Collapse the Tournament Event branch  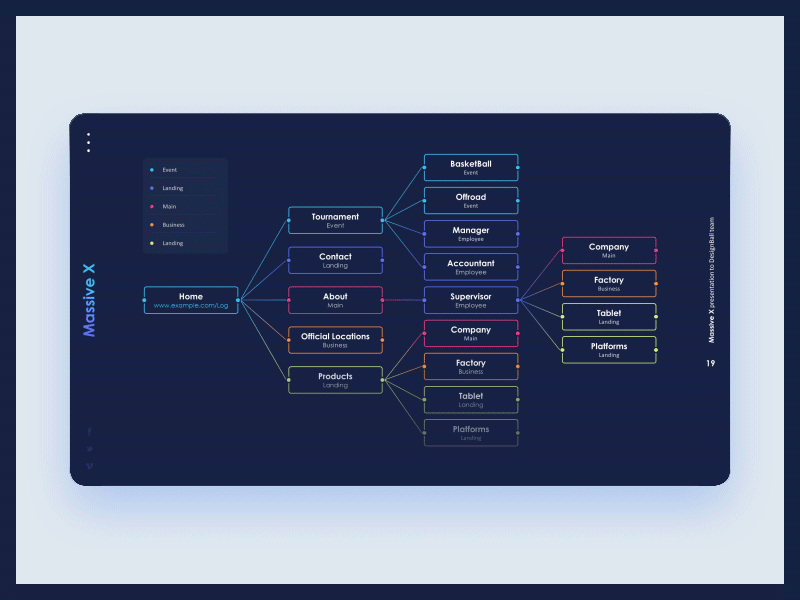click(335, 220)
